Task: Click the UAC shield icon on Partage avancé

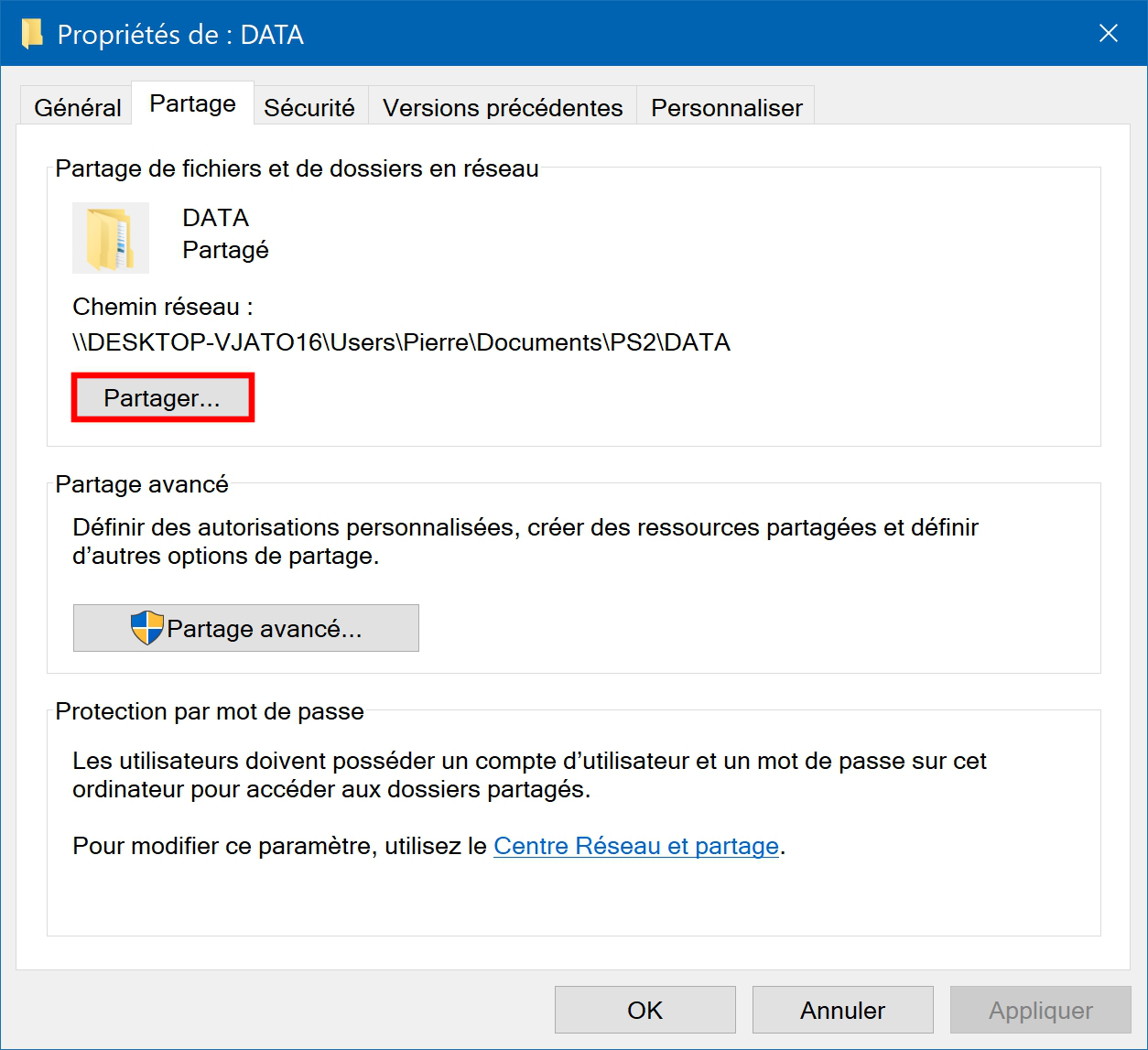Action: click(x=146, y=628)
